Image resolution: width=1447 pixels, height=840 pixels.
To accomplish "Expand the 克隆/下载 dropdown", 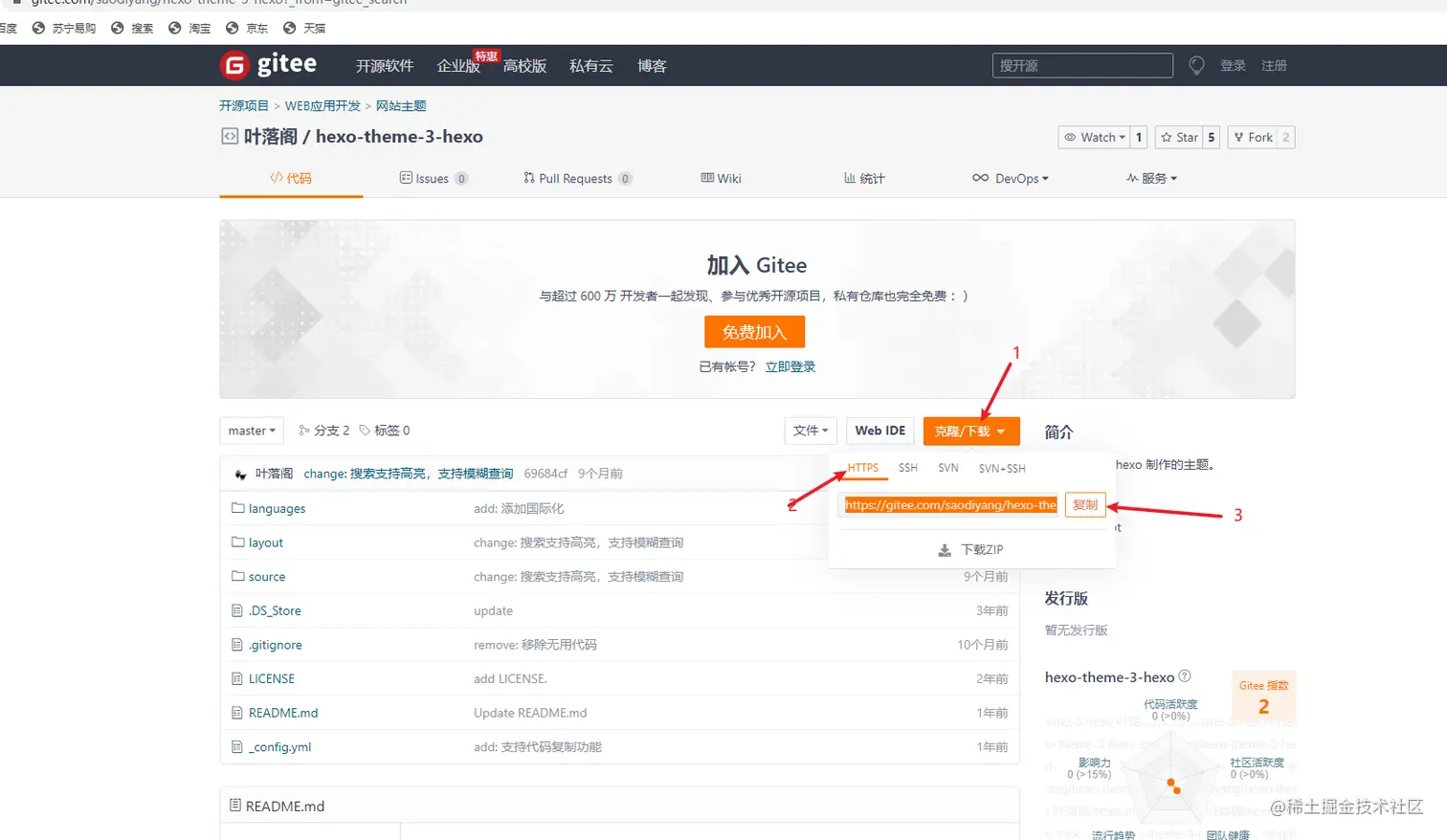I will 970,431.
